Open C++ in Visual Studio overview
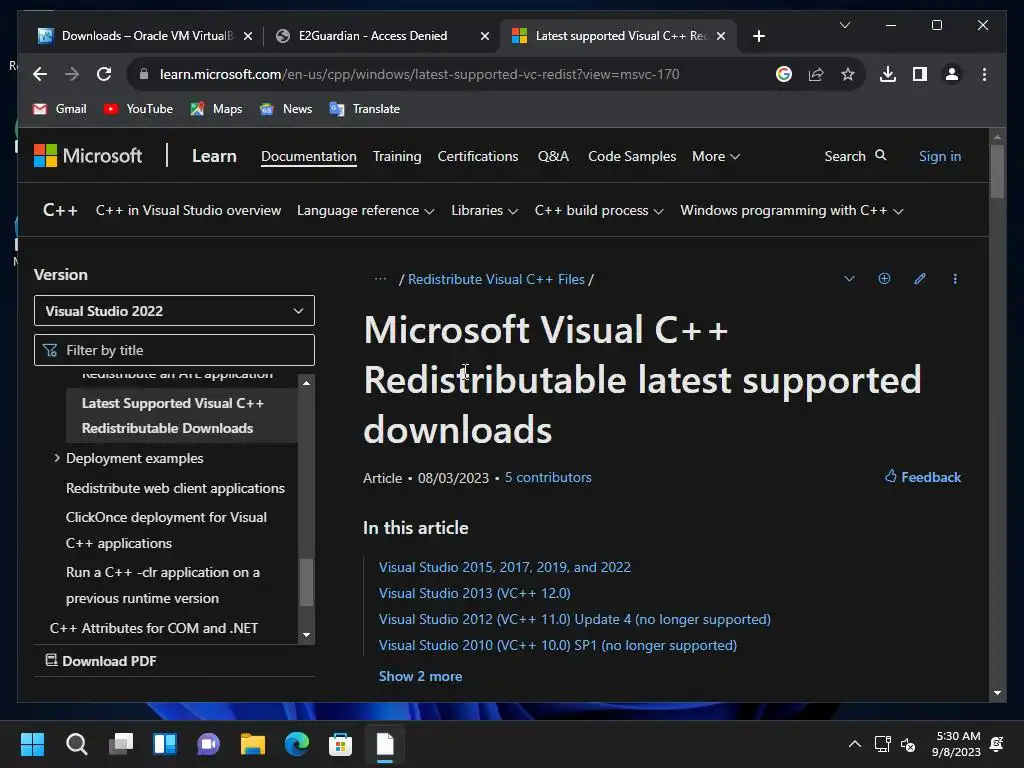The image size is (1024, 768). [188, 210]
